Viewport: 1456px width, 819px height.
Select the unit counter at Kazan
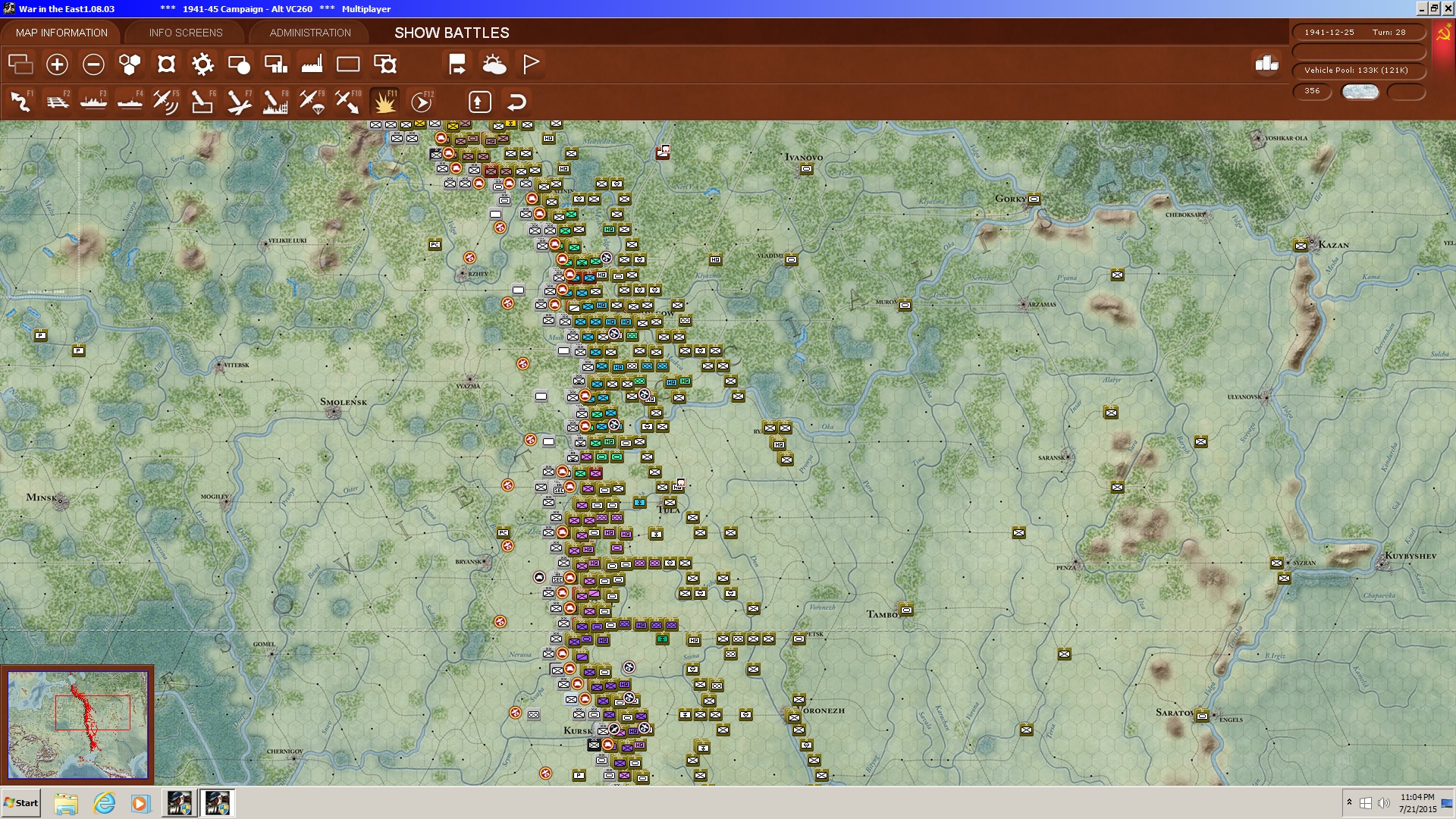(1301, 245)
